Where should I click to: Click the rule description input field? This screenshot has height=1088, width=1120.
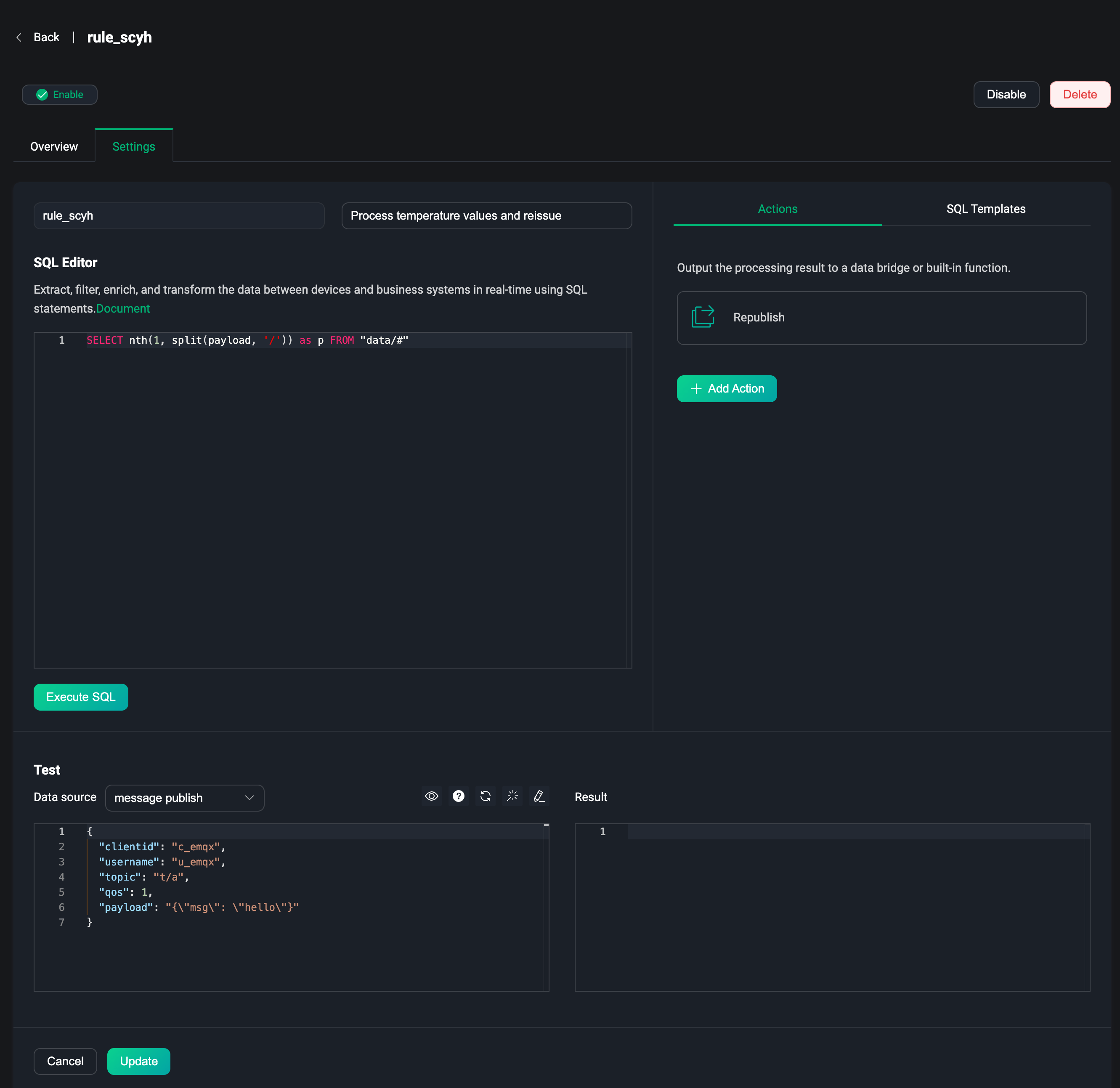click(486, 216)
